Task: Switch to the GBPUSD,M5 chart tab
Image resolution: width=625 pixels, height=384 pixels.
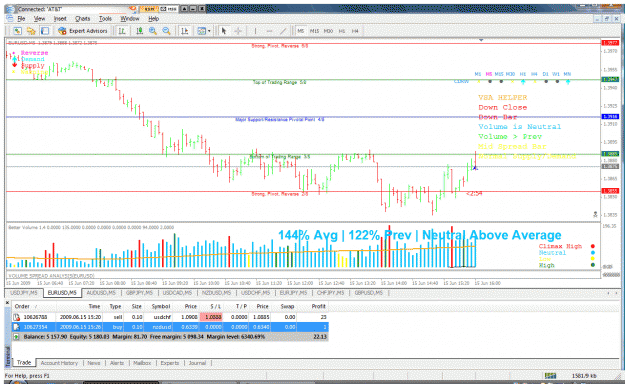Action: click(368, 293)
